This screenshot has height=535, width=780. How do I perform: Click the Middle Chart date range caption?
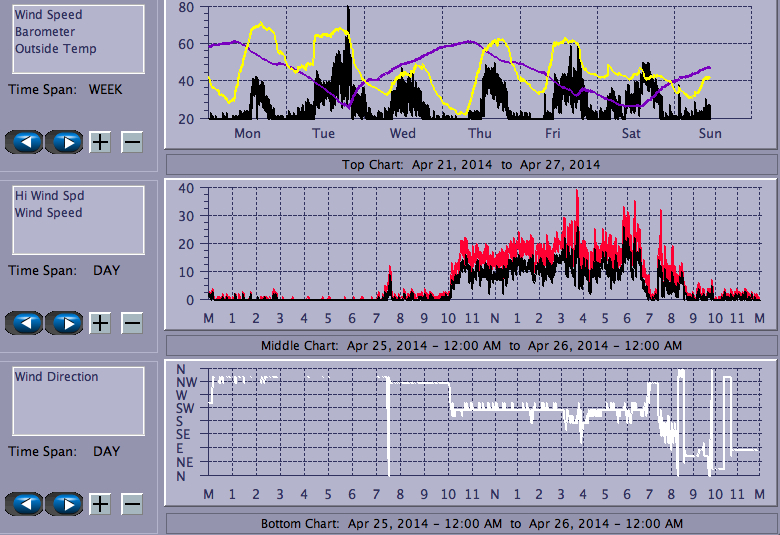(471, 345)
